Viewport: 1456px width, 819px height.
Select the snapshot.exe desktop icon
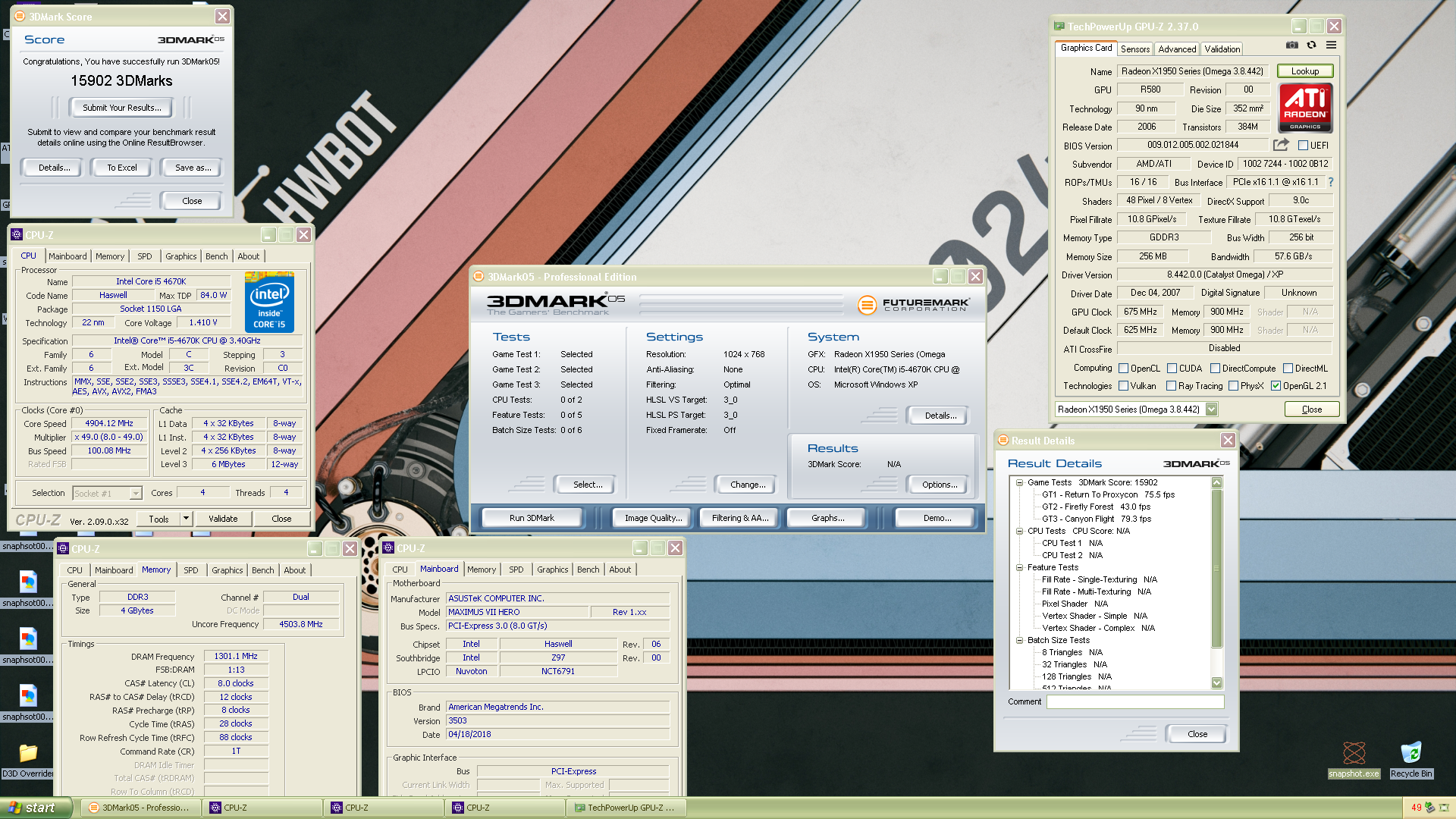click(x=1354, y=759)
